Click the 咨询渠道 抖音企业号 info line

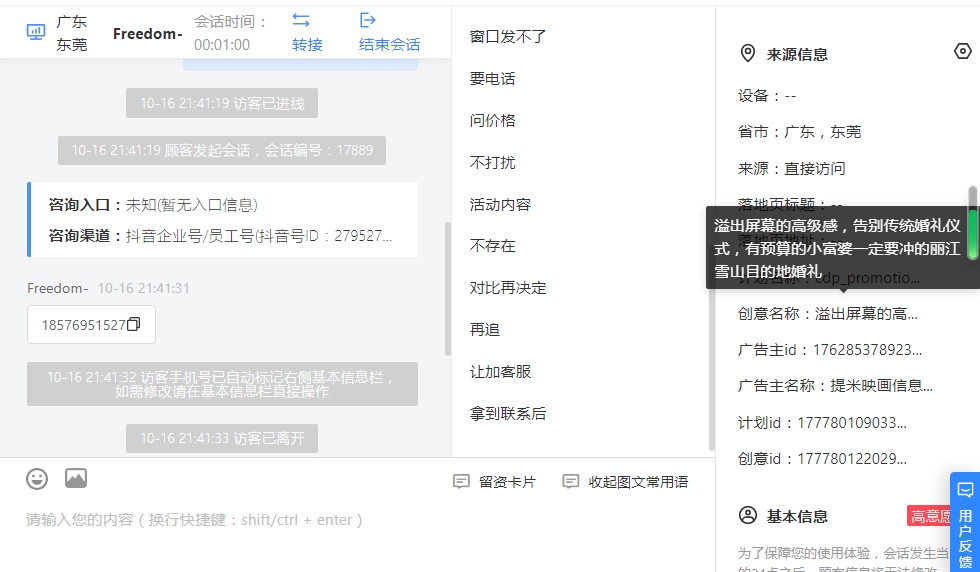tap(220, 236)
